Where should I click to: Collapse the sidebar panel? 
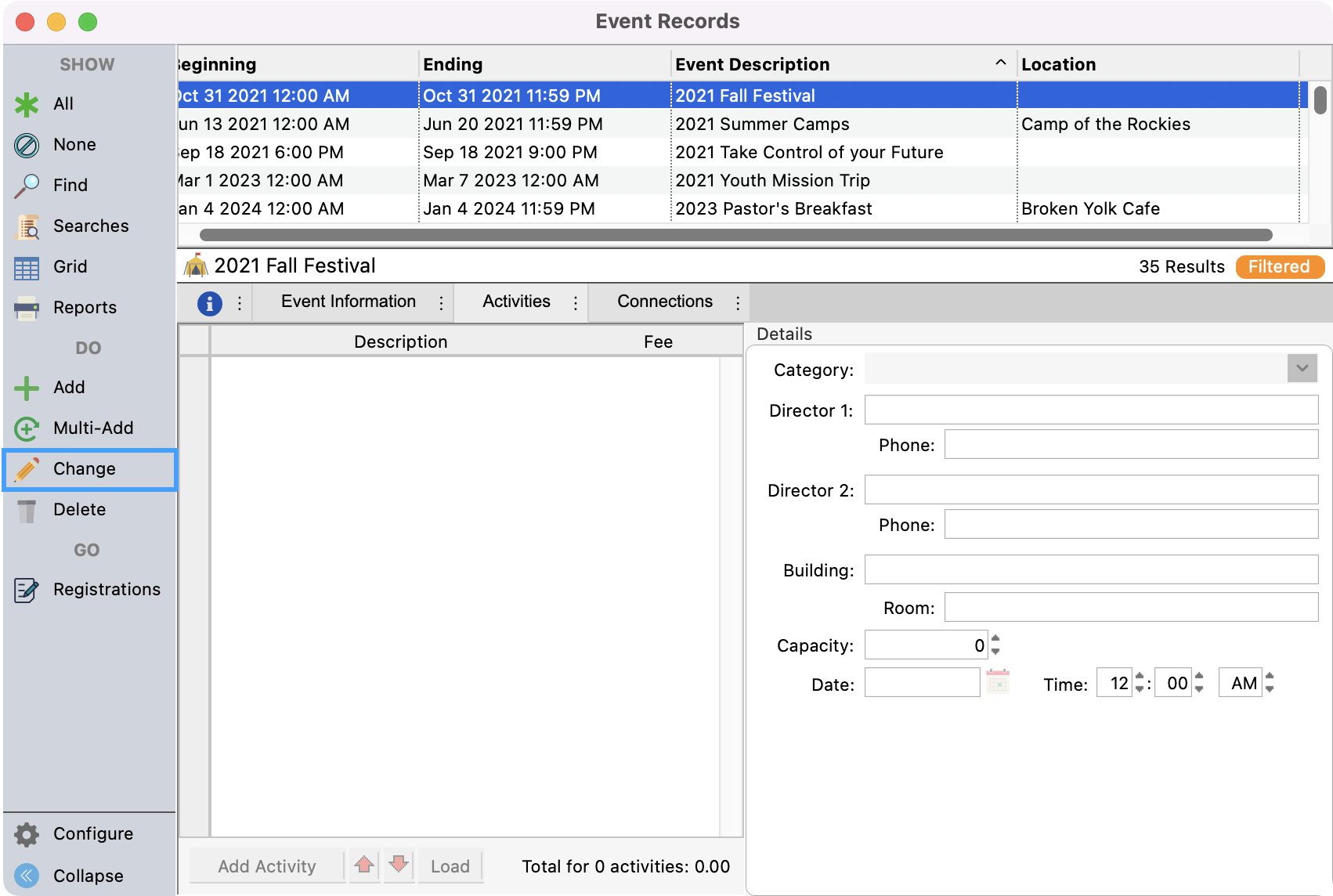(x=27, y=876)
